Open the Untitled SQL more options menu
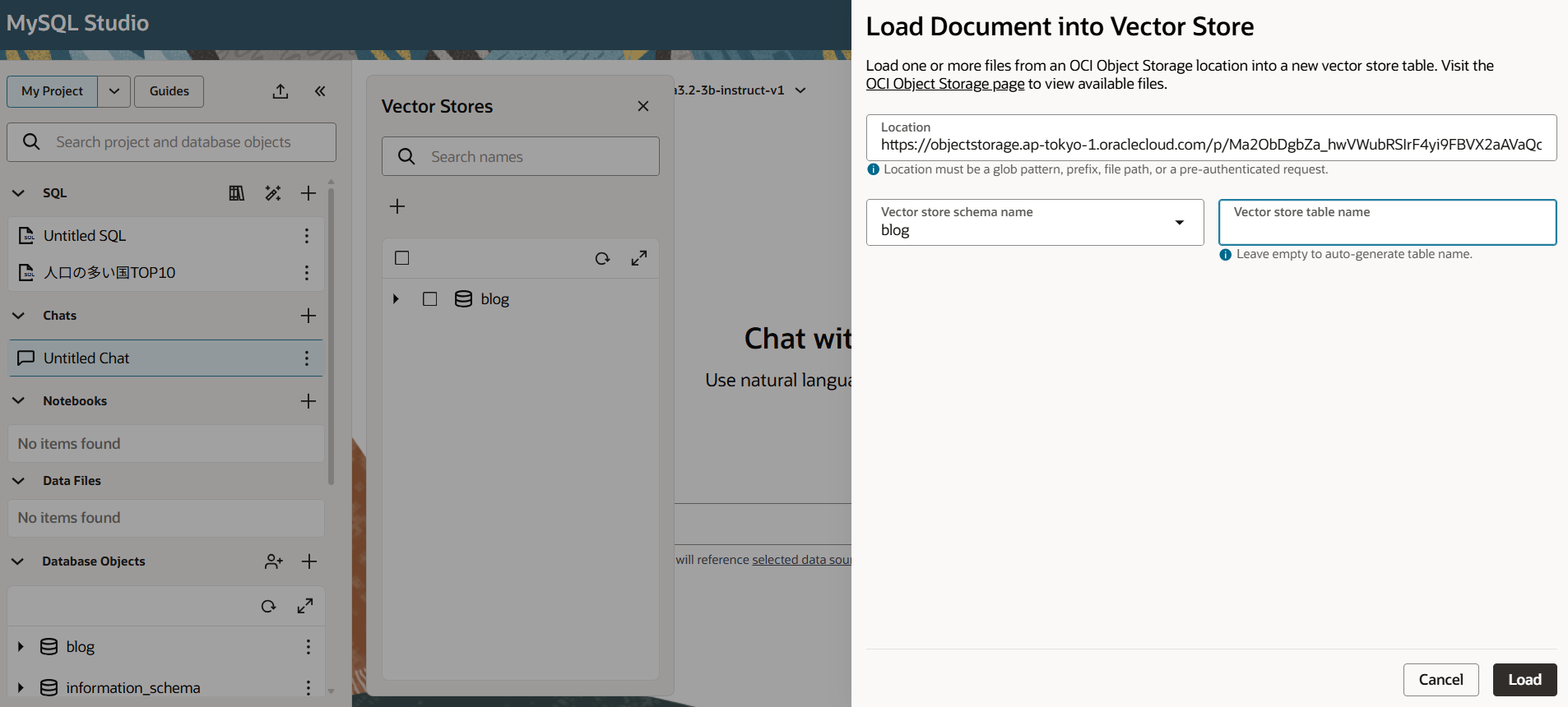Screen dimensions: 1568x707 tap(307, 236)
